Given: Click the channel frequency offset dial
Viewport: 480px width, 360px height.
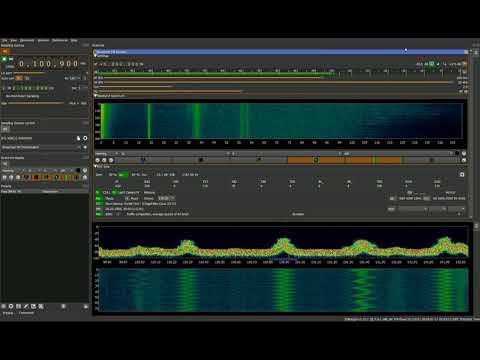Looking at the screenshot, I should coord(122,64).
